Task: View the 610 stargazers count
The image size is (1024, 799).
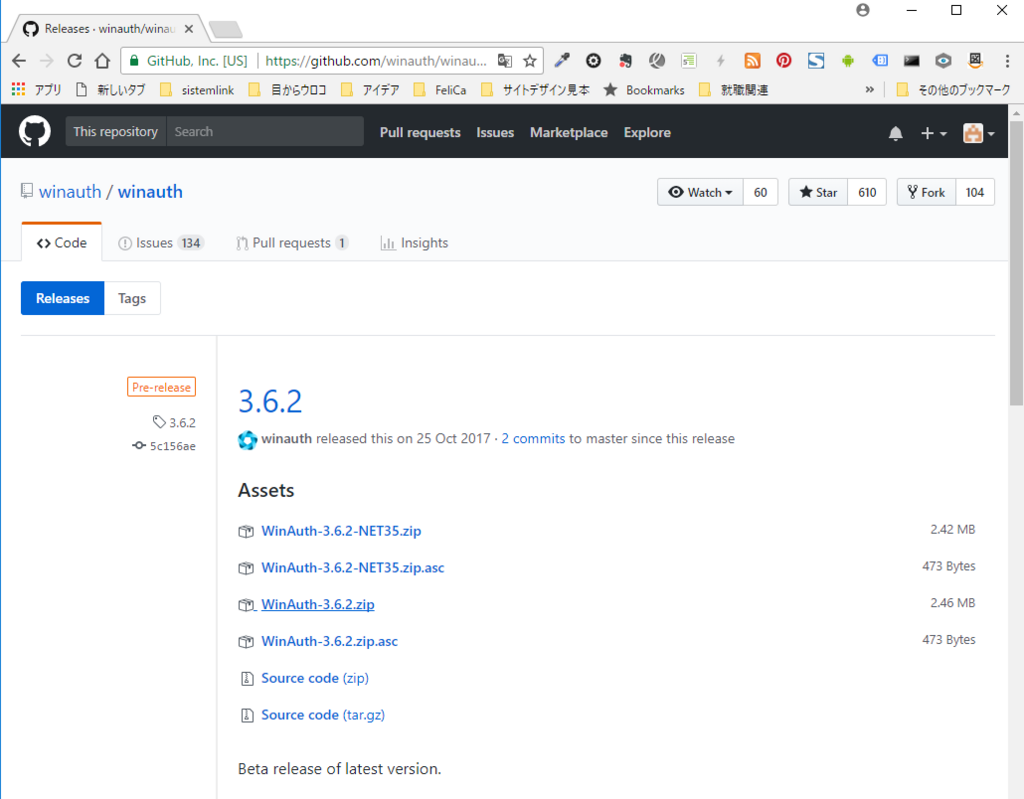Action: tap(867, 192)
